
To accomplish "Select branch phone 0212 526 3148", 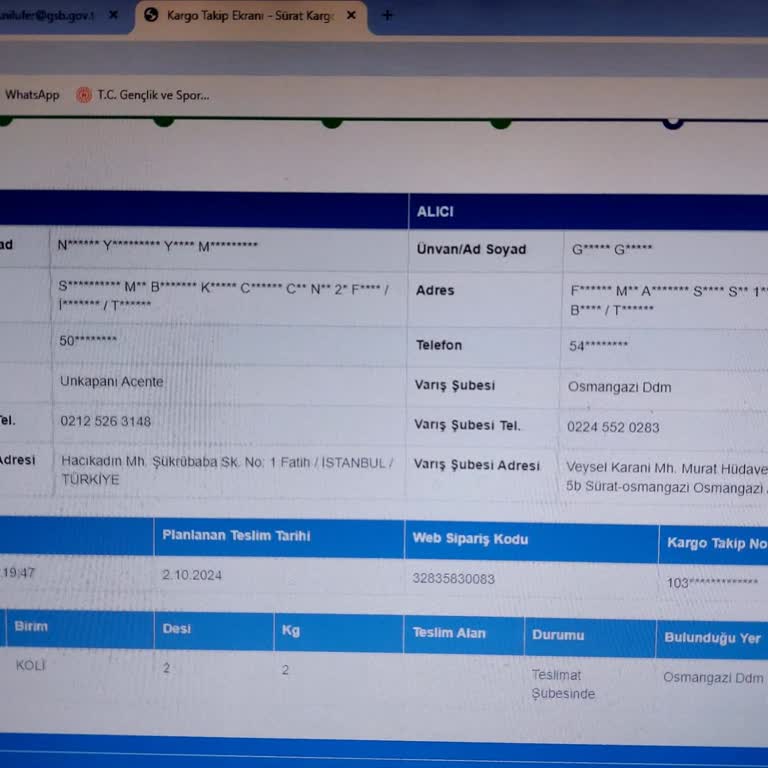I will pos(105,421).
